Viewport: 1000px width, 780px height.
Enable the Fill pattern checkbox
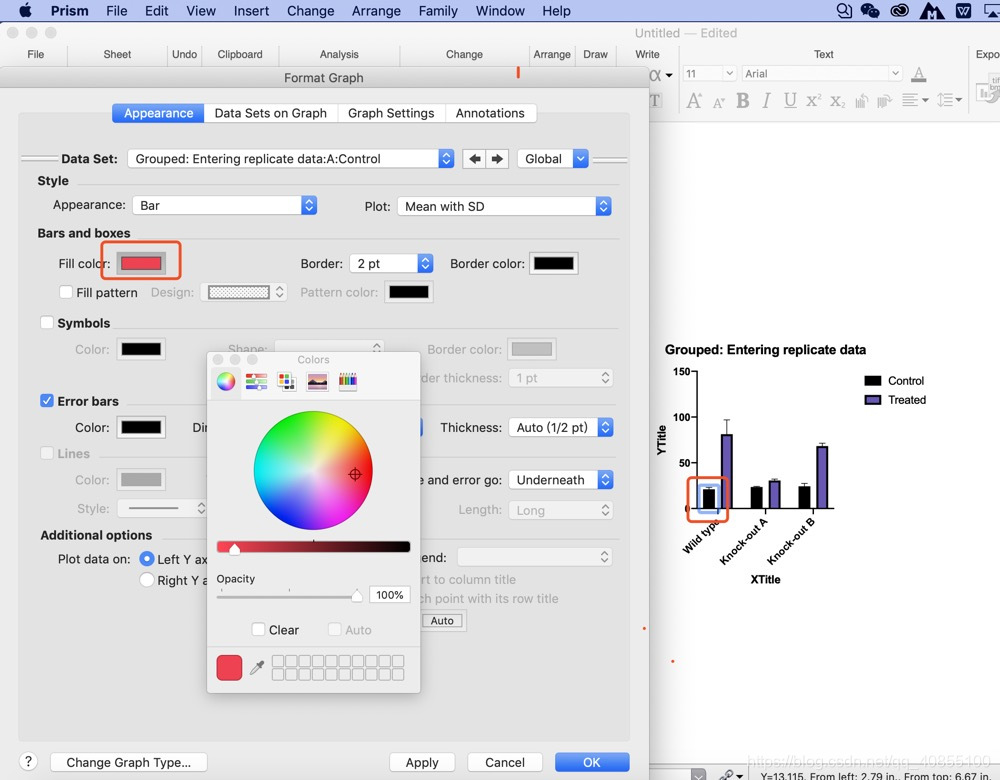point(66,292)
